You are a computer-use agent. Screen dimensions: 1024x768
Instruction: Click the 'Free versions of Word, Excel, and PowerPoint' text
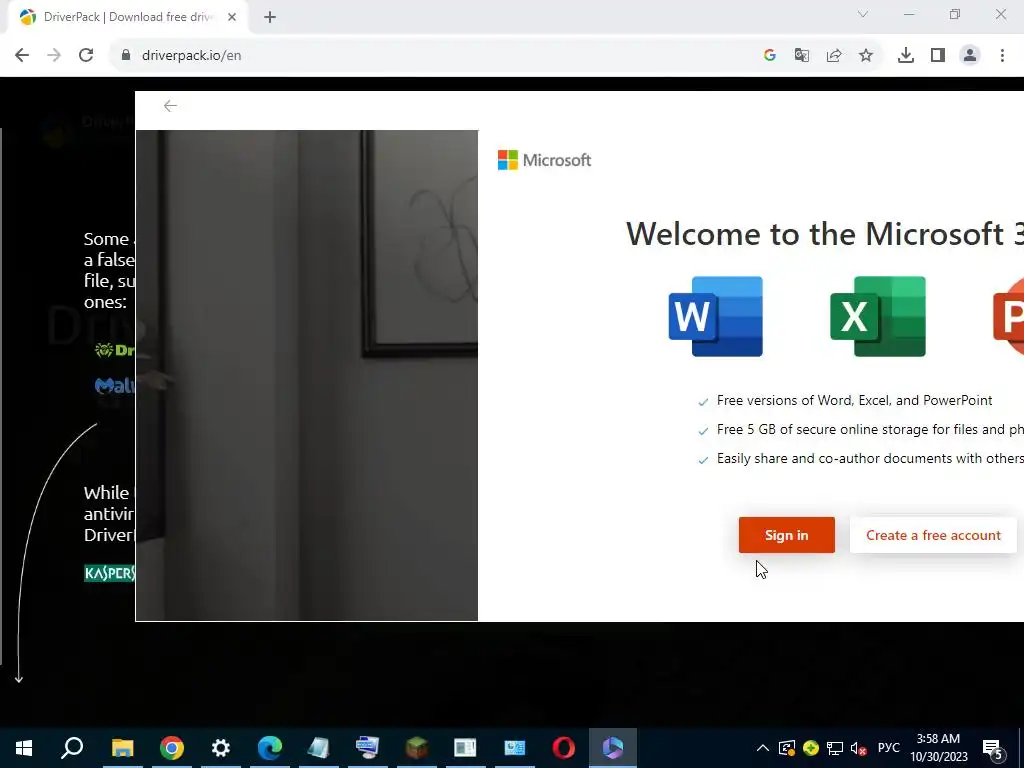pyautogui.click(x=854, y=400)
